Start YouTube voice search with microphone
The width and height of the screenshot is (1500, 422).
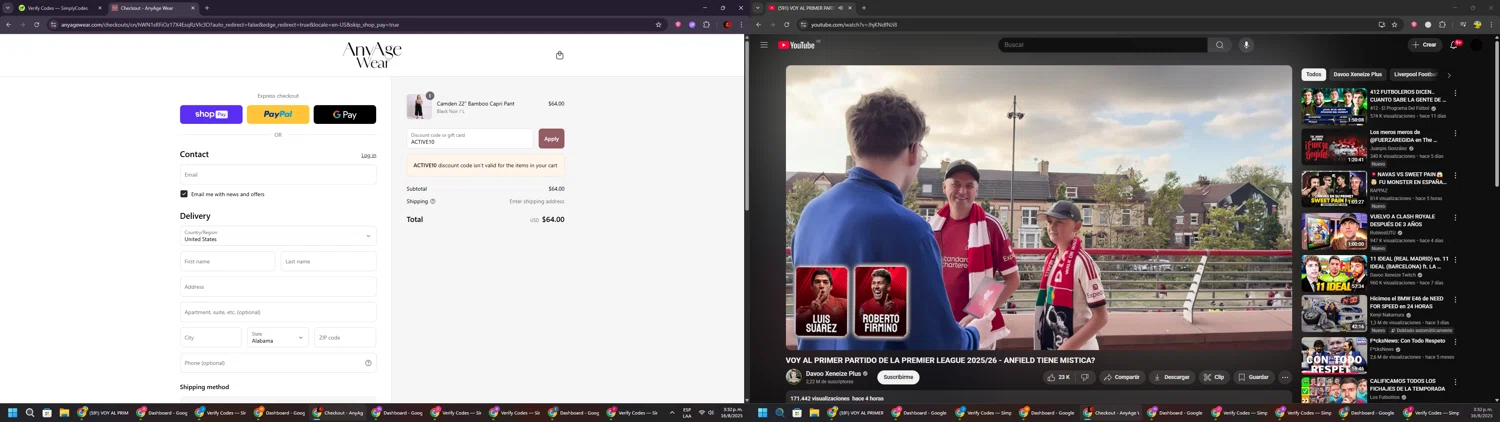[x=1246, y=45]
